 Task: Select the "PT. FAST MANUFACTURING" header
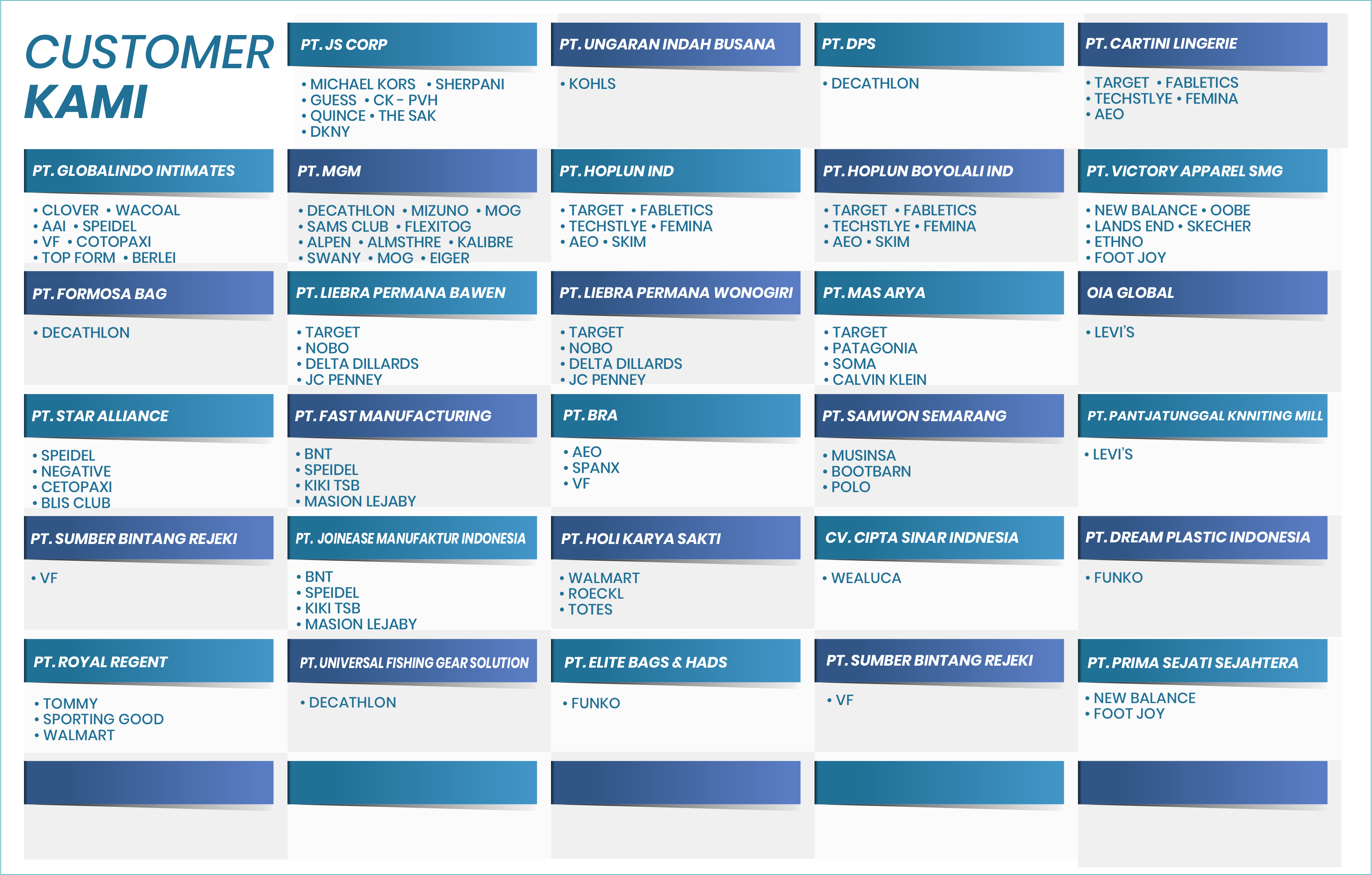[x=412, y=416]
